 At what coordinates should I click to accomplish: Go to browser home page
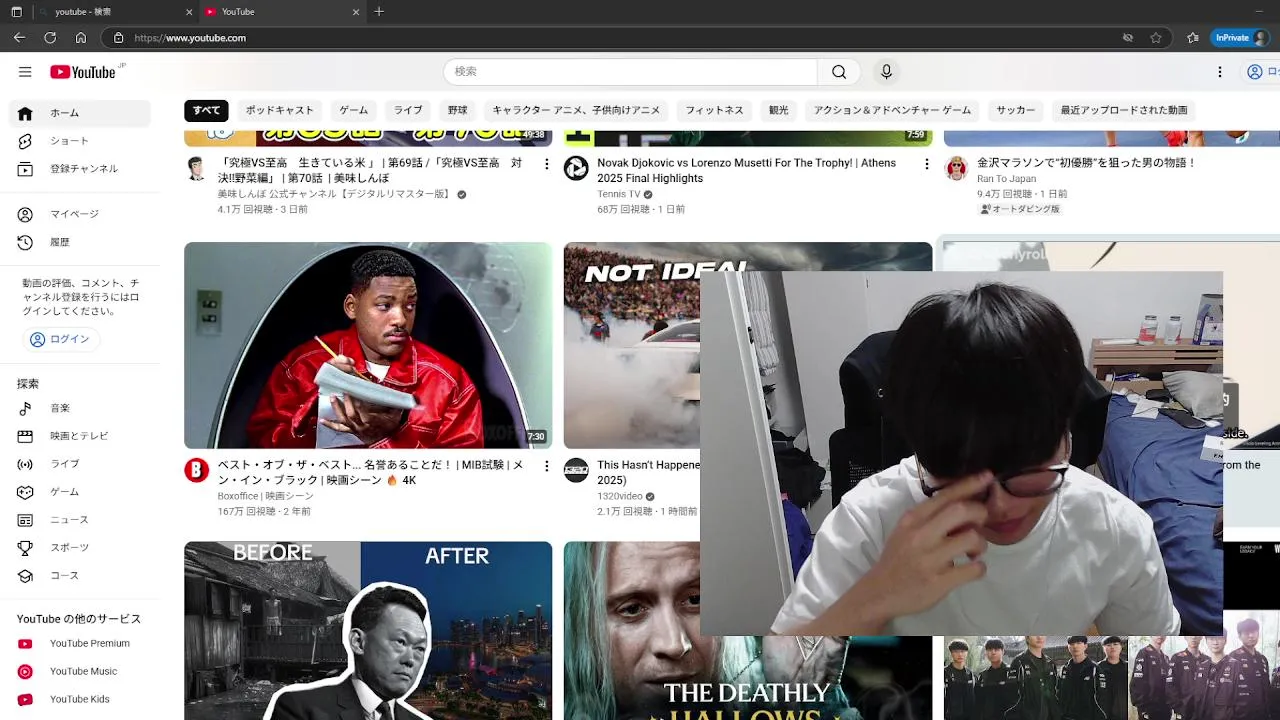click(81, 38)
